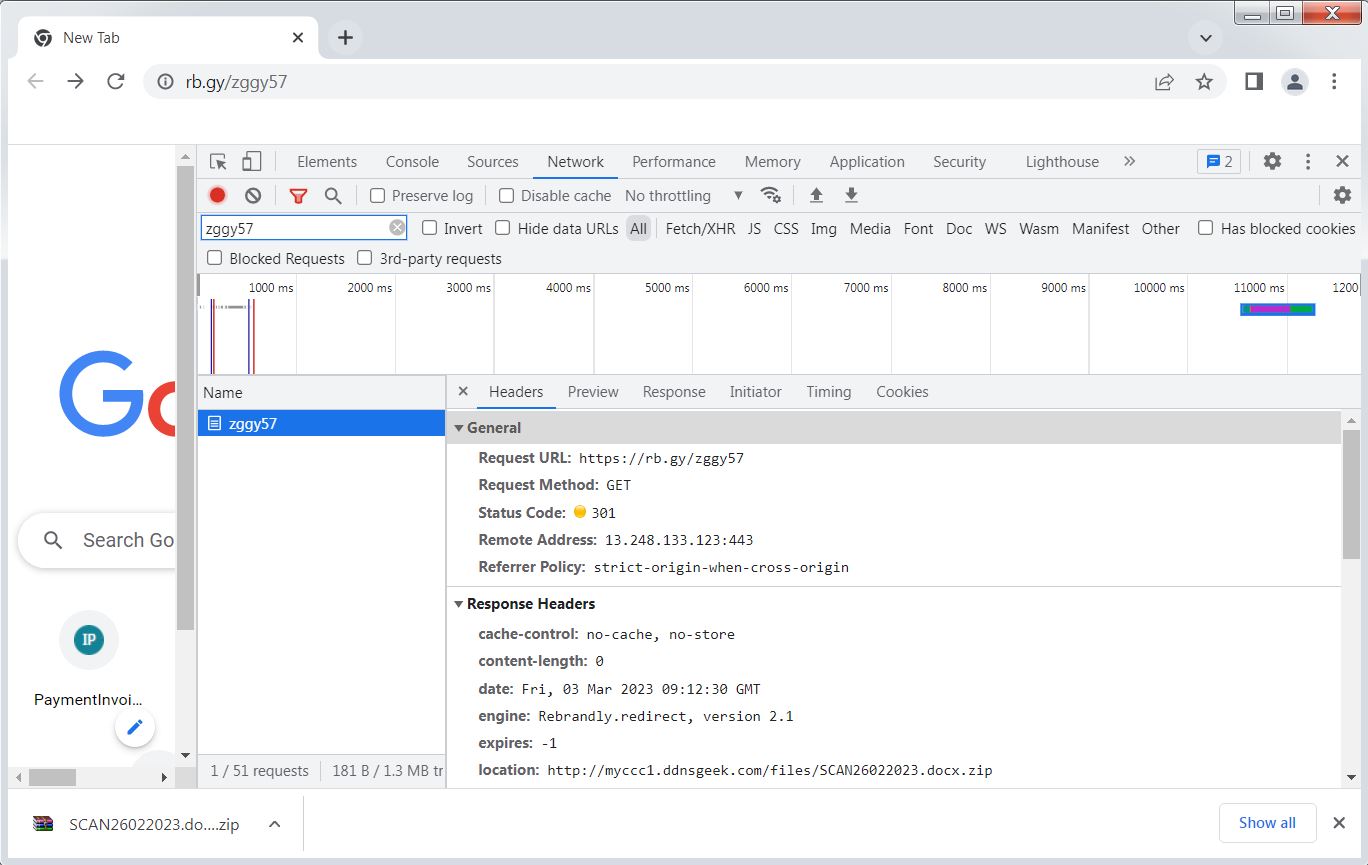1368x865 pixels.
Task: Filter requests by Fetch/XHR type
Action: pyautogui.click(x=700, y=229)
